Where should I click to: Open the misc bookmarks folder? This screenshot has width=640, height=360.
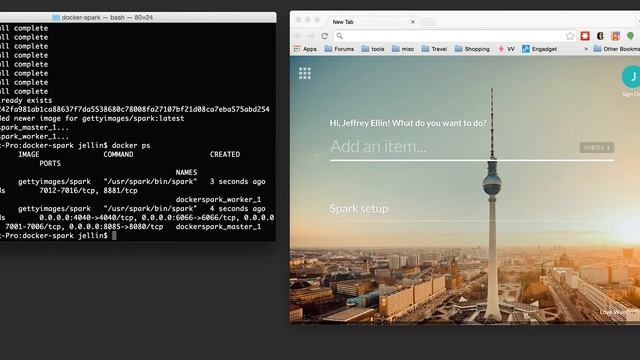coord(403,49)
